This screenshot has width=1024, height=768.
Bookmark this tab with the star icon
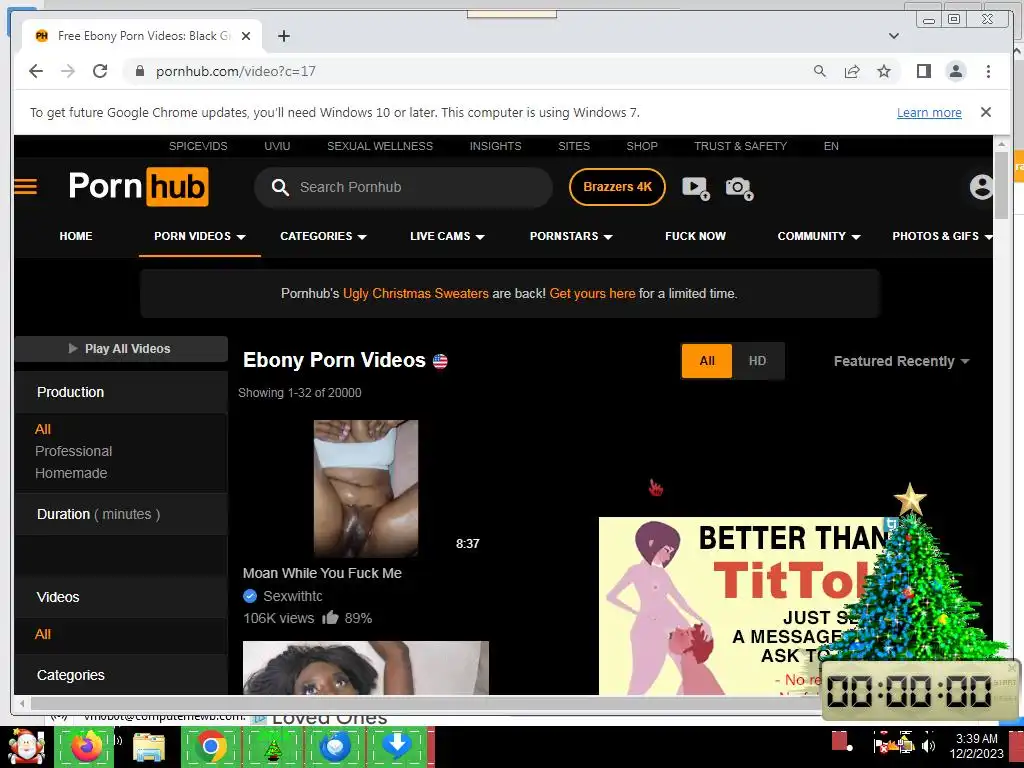[884, 71]
